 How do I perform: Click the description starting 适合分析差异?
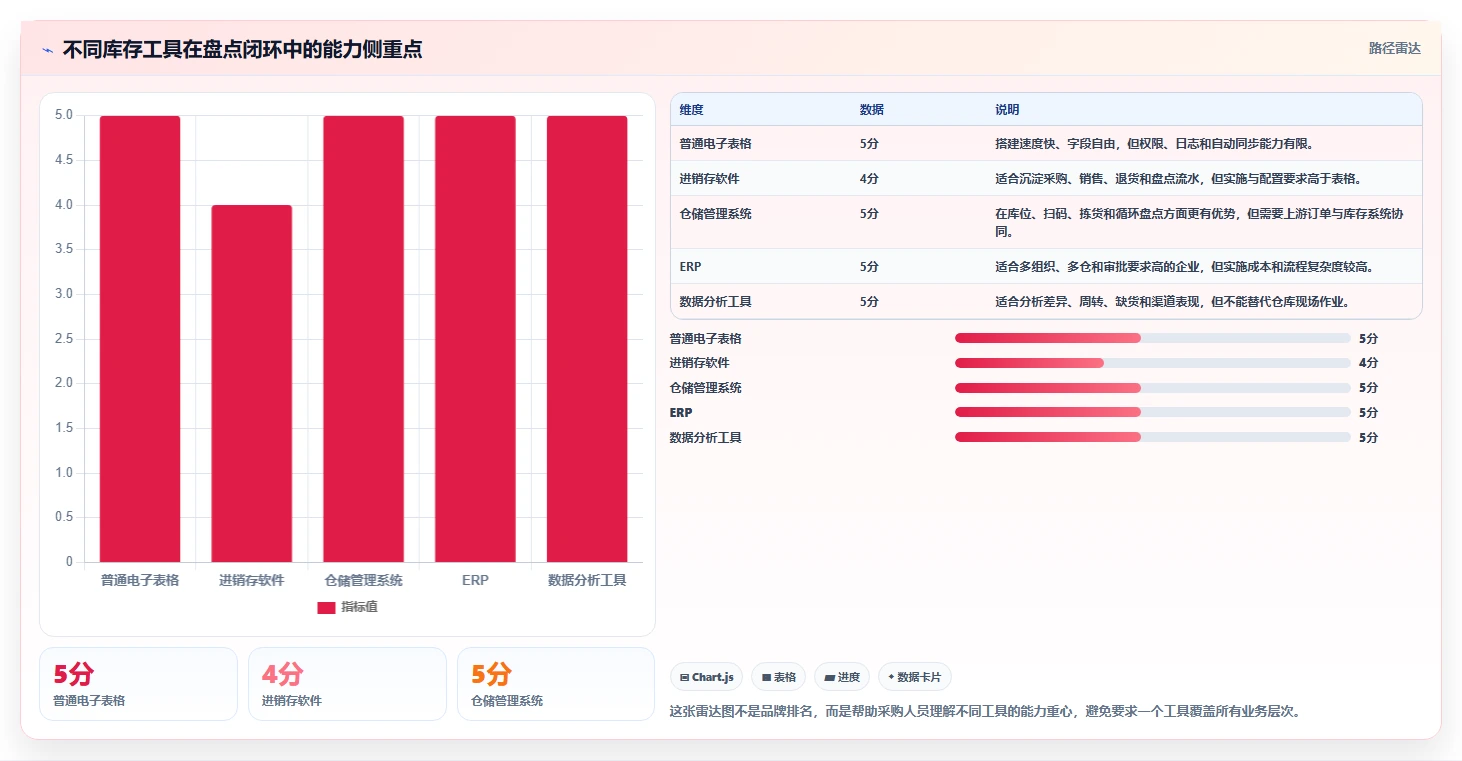click(x=1172, y=302)
